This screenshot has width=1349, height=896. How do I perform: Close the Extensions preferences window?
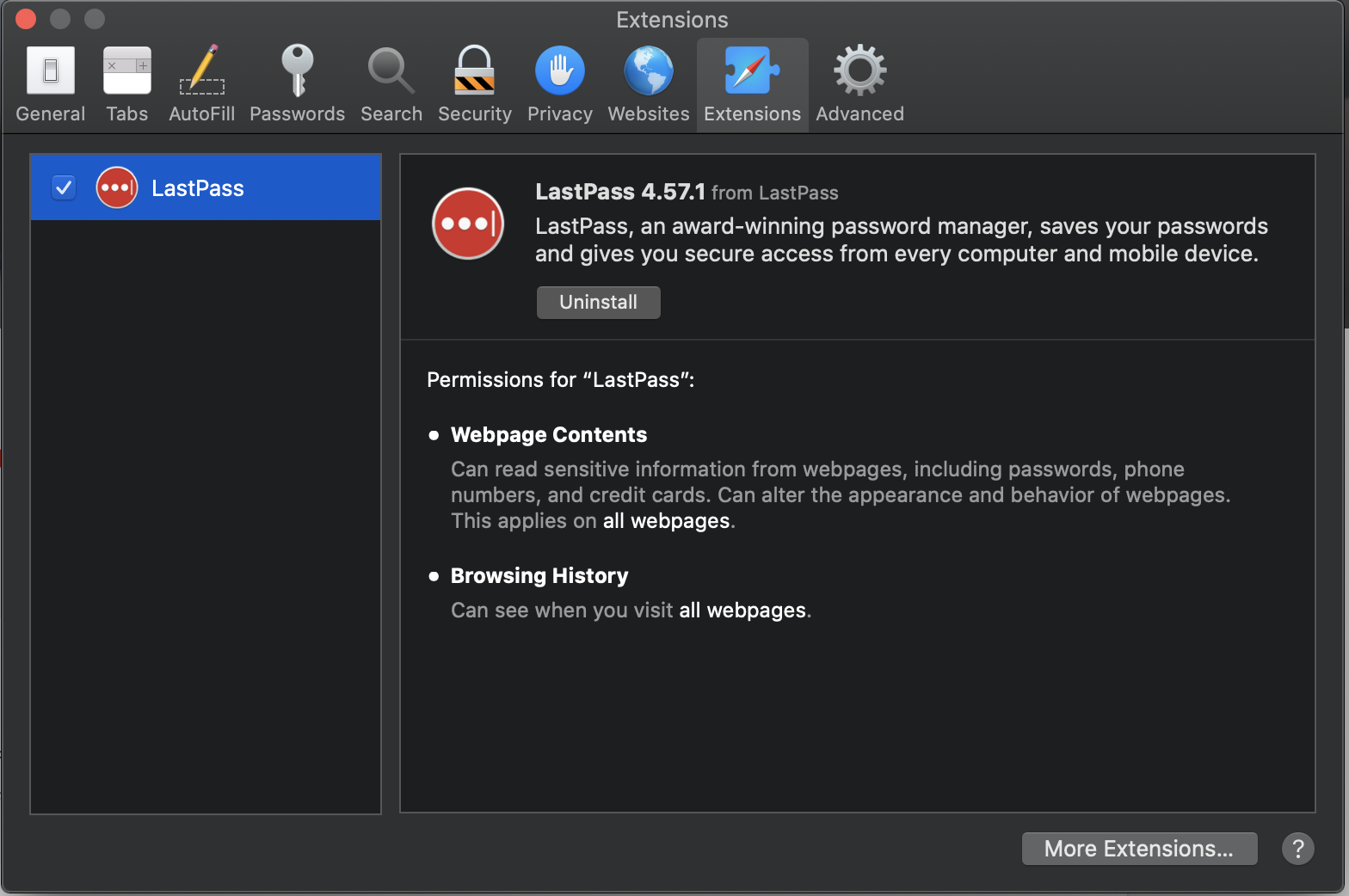26,19
